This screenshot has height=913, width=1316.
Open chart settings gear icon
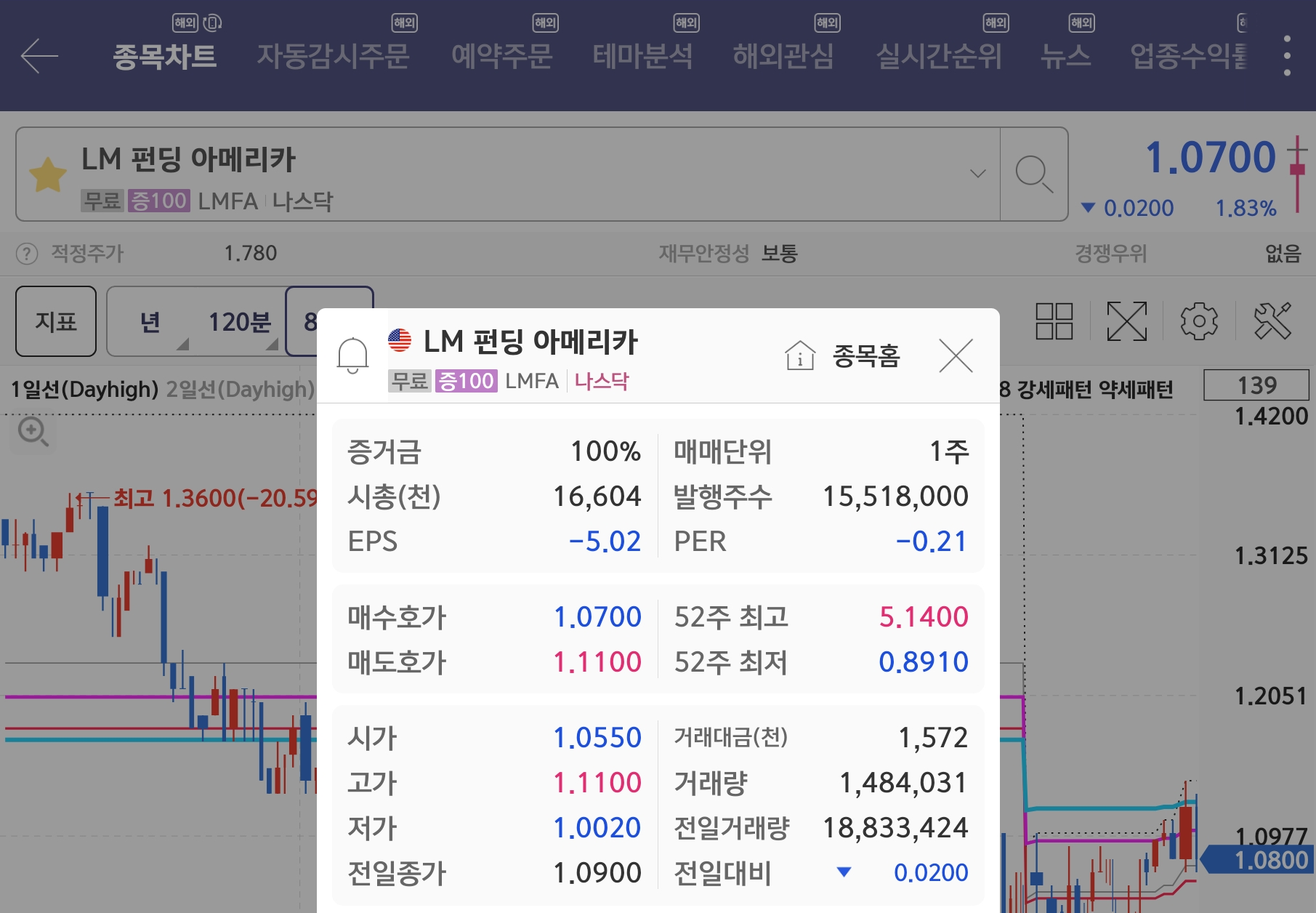(x=1199, y=321)
